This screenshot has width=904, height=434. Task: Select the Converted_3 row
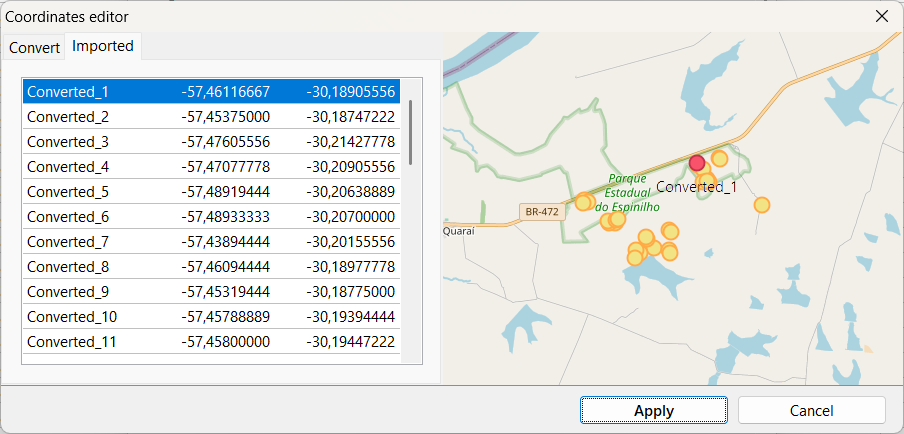[212, 142]
